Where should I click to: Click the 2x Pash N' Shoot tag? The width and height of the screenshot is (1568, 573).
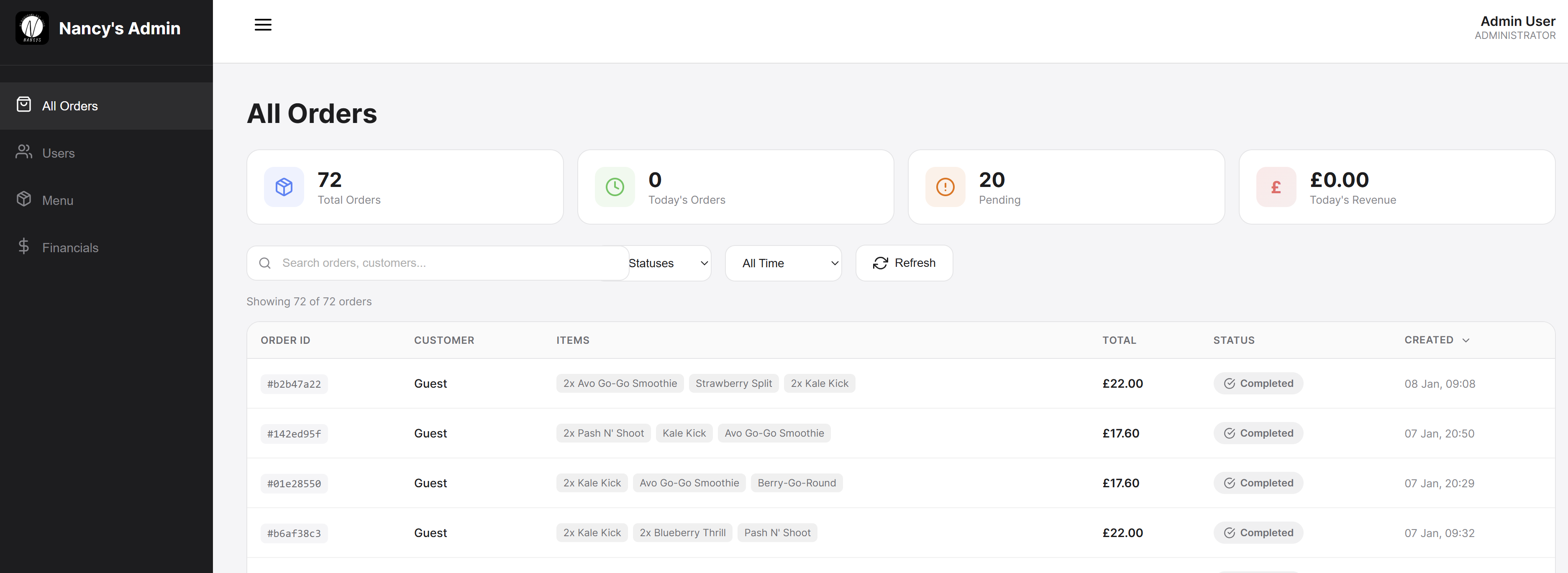click(603, 434)
